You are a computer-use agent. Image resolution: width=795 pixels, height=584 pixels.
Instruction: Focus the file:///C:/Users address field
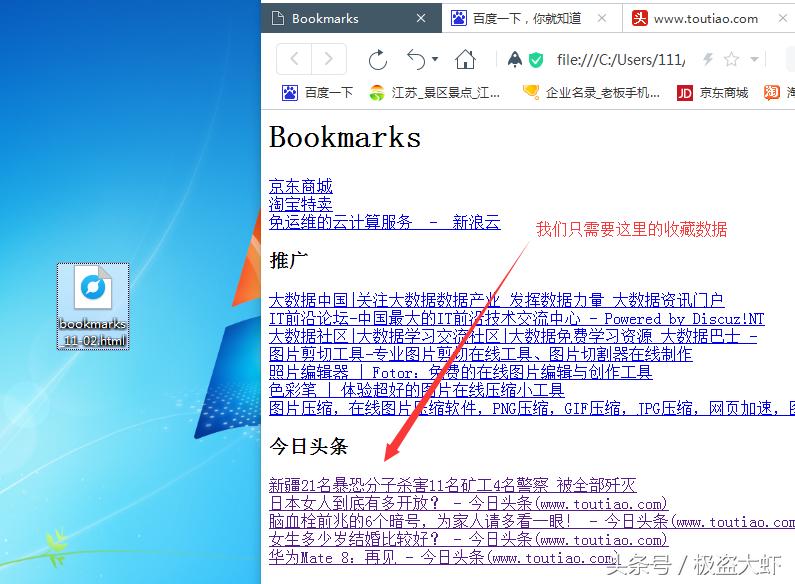pyautogui.click(x=621, y=60)
